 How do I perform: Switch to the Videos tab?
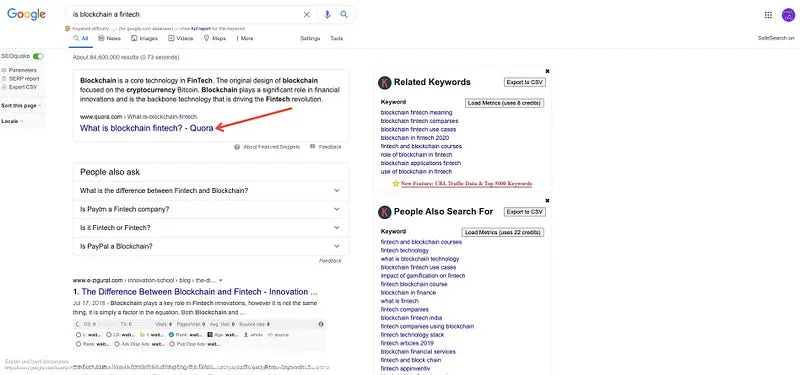(181, 38)
